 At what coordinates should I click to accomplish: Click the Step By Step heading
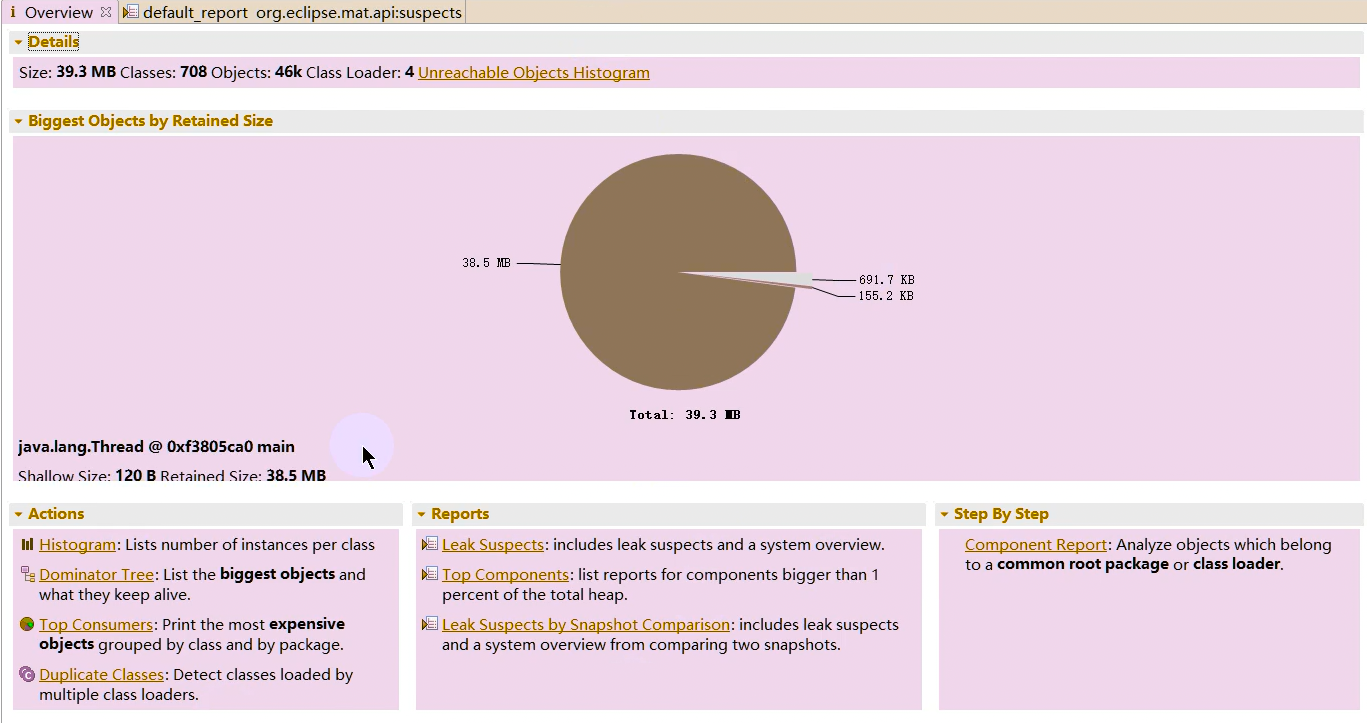(1001, 514)
